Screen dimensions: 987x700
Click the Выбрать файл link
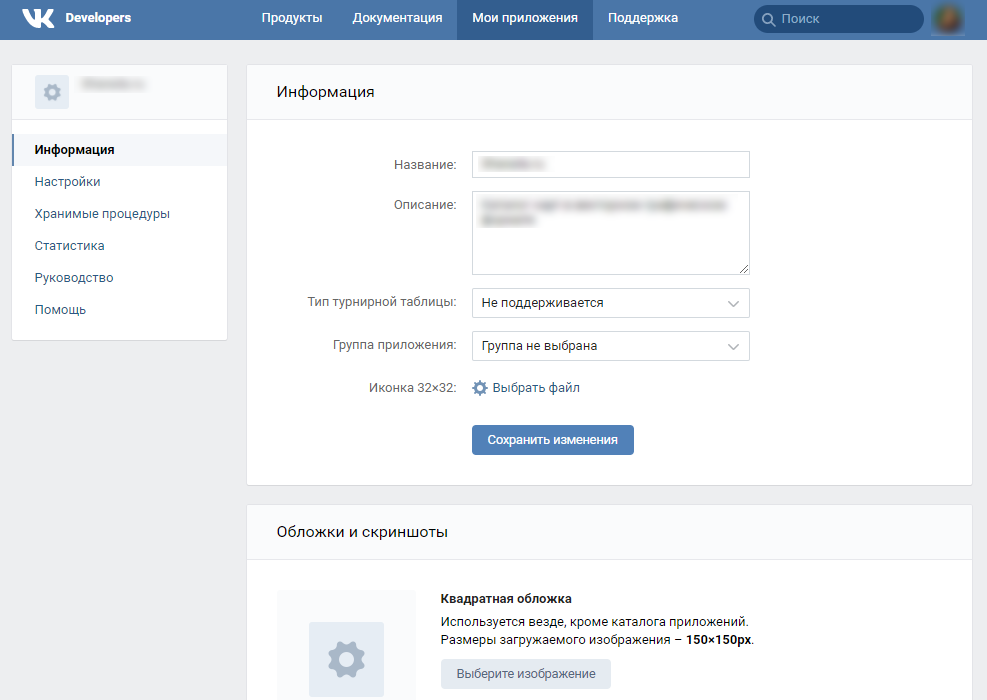[x=536, y=388]
